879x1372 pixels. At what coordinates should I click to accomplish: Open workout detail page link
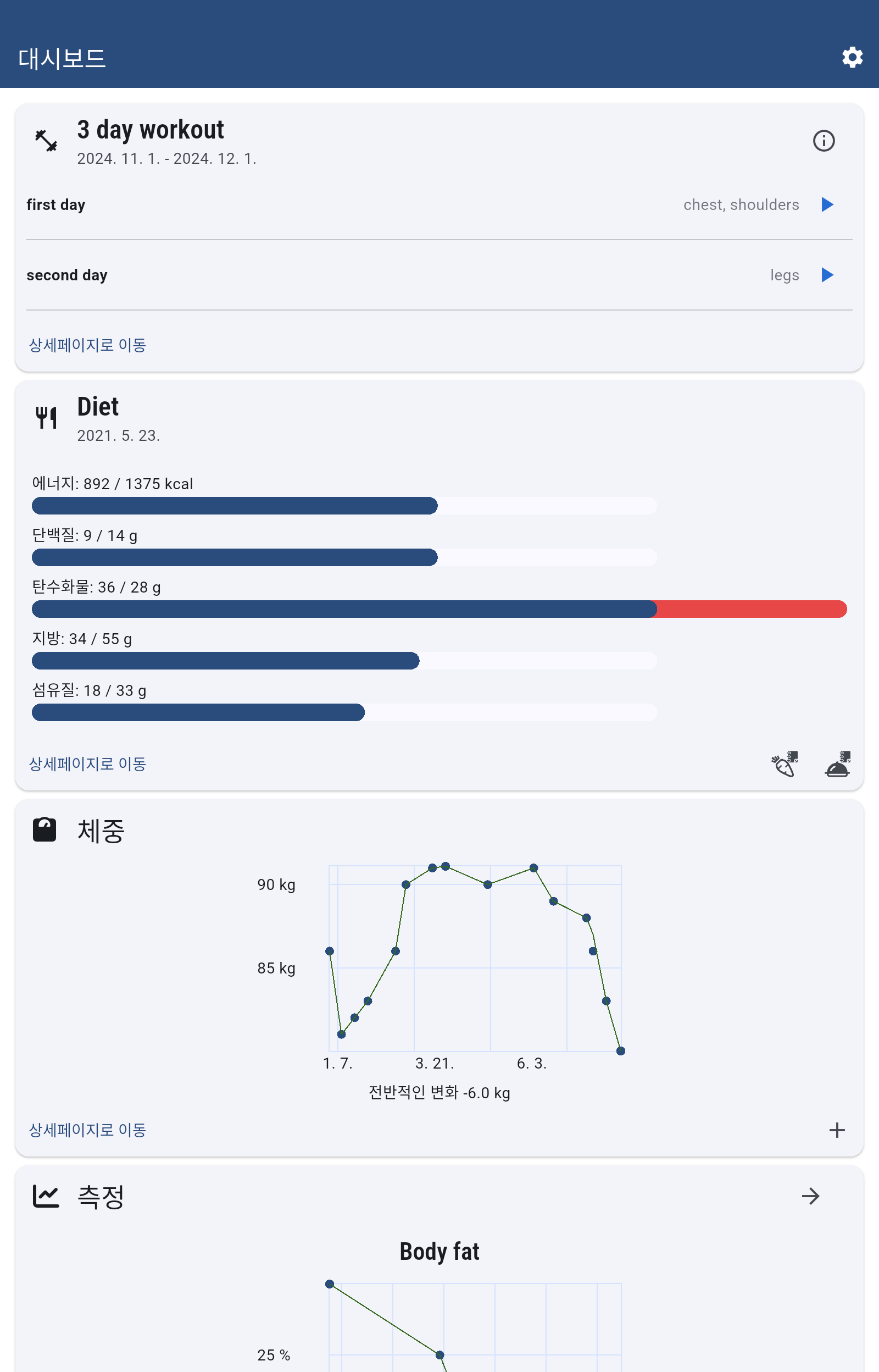coord(87,345)
